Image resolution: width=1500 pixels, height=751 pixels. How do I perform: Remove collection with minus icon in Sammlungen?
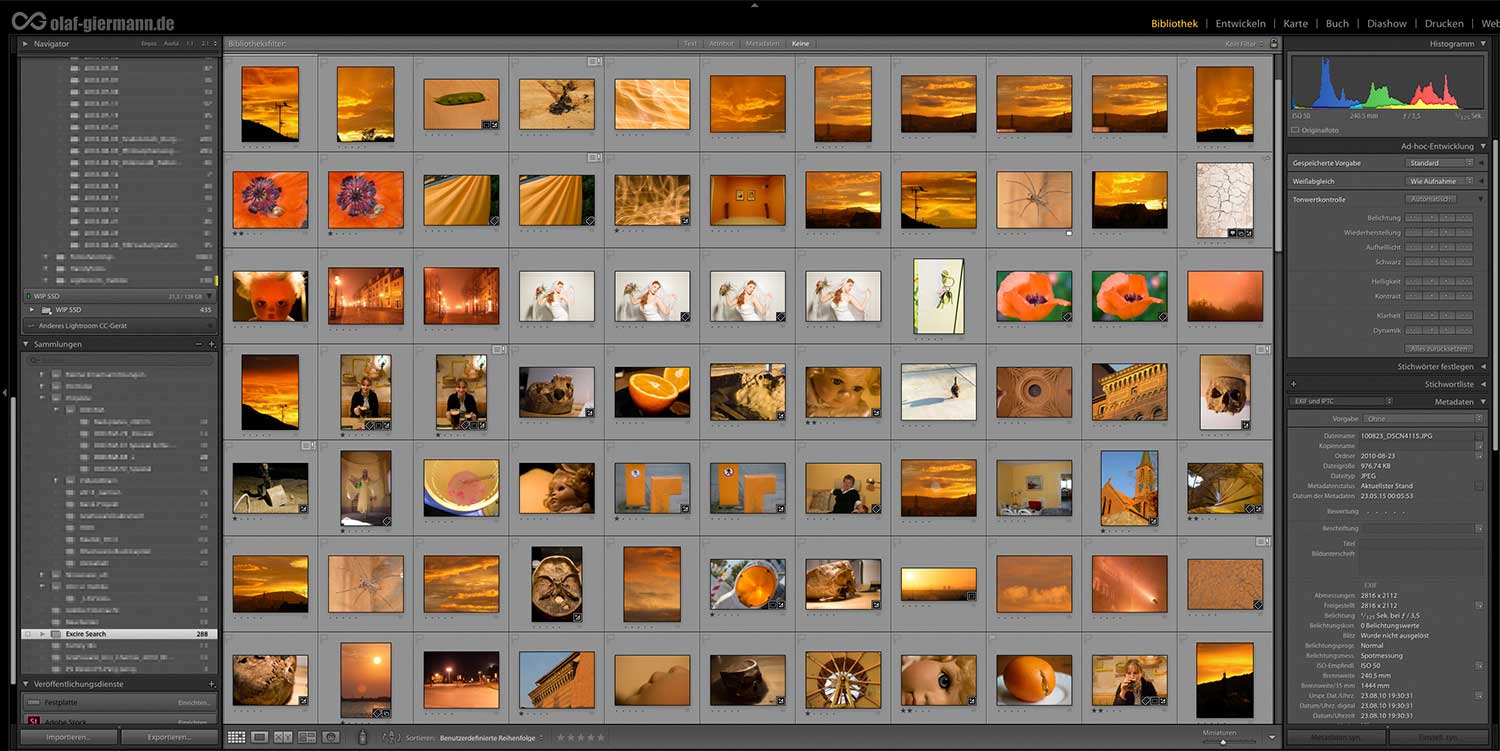click(x=198, y=344)
